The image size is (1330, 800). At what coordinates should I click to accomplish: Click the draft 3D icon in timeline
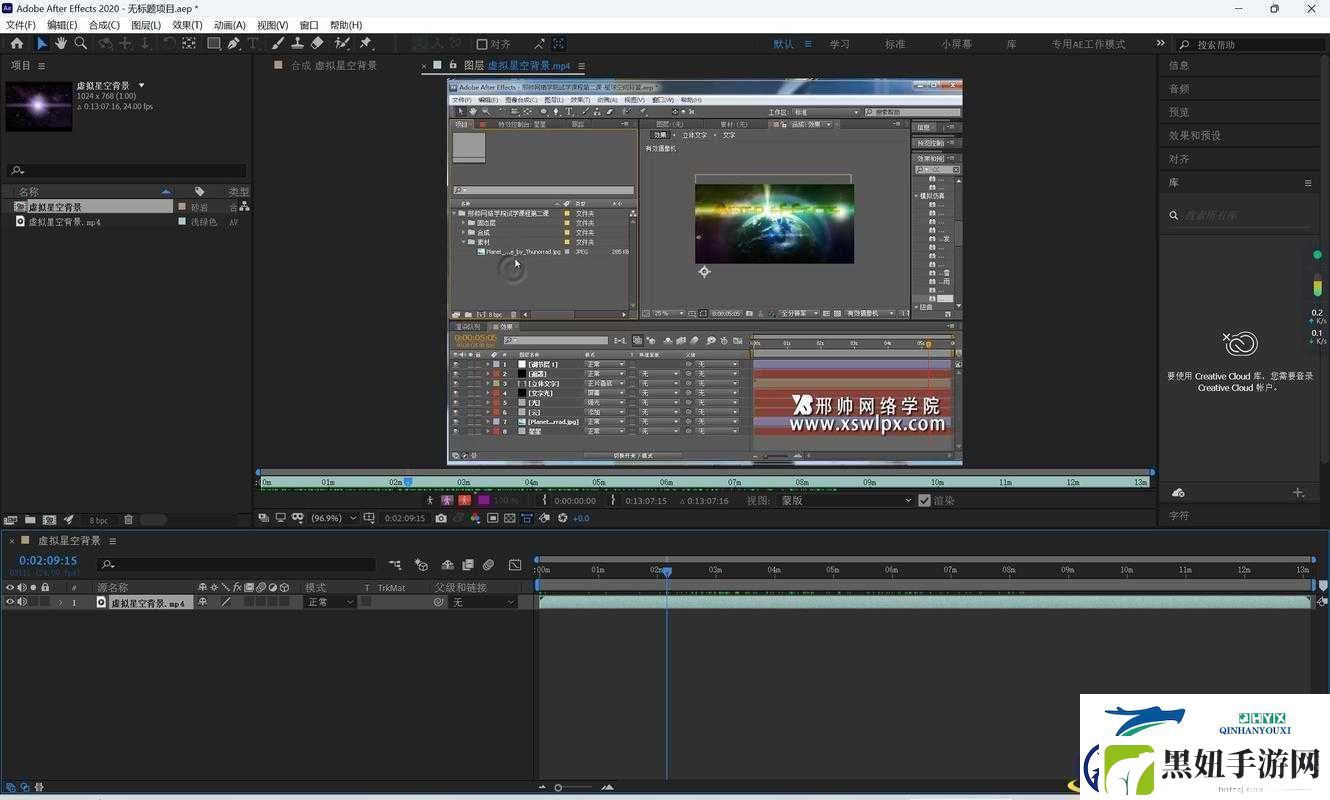(x=421, y=565)
